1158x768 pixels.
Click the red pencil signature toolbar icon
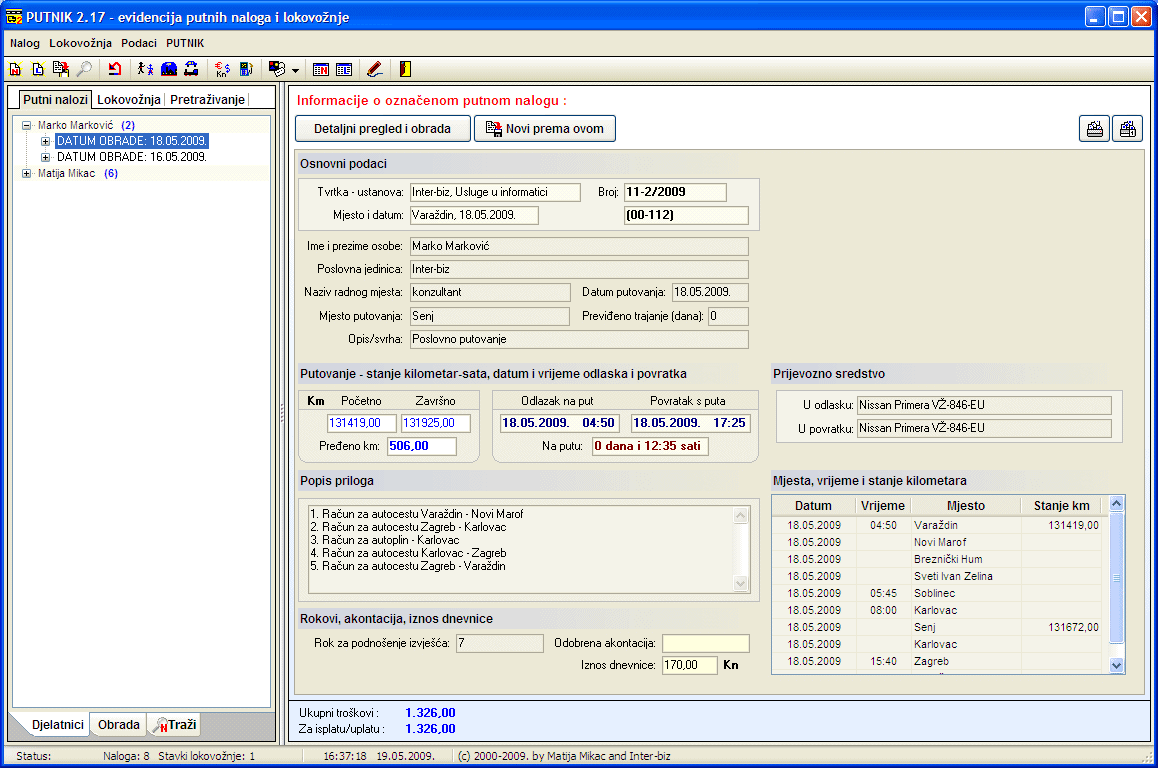[374, 70]
